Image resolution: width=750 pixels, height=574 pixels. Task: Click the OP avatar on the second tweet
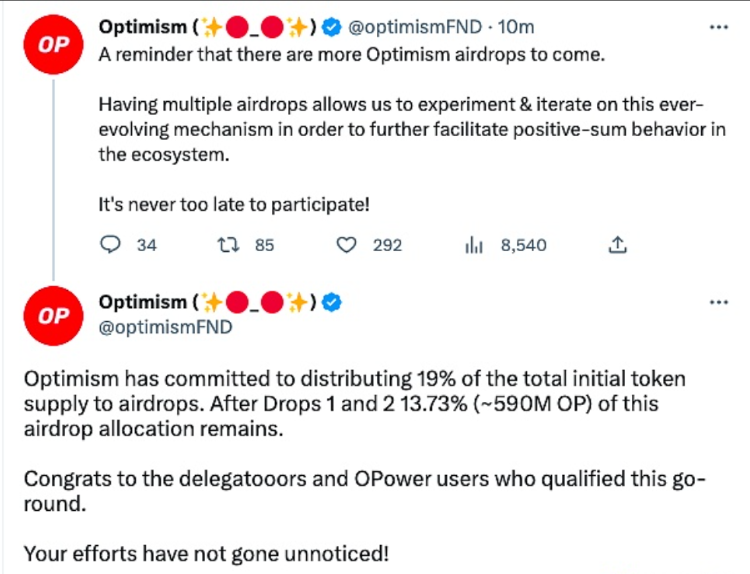(x=53, y=316)
